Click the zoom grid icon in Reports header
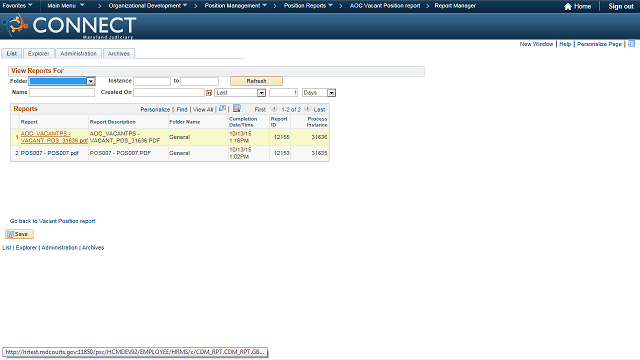This screenshot has width=640, height=360. (222, 109)
